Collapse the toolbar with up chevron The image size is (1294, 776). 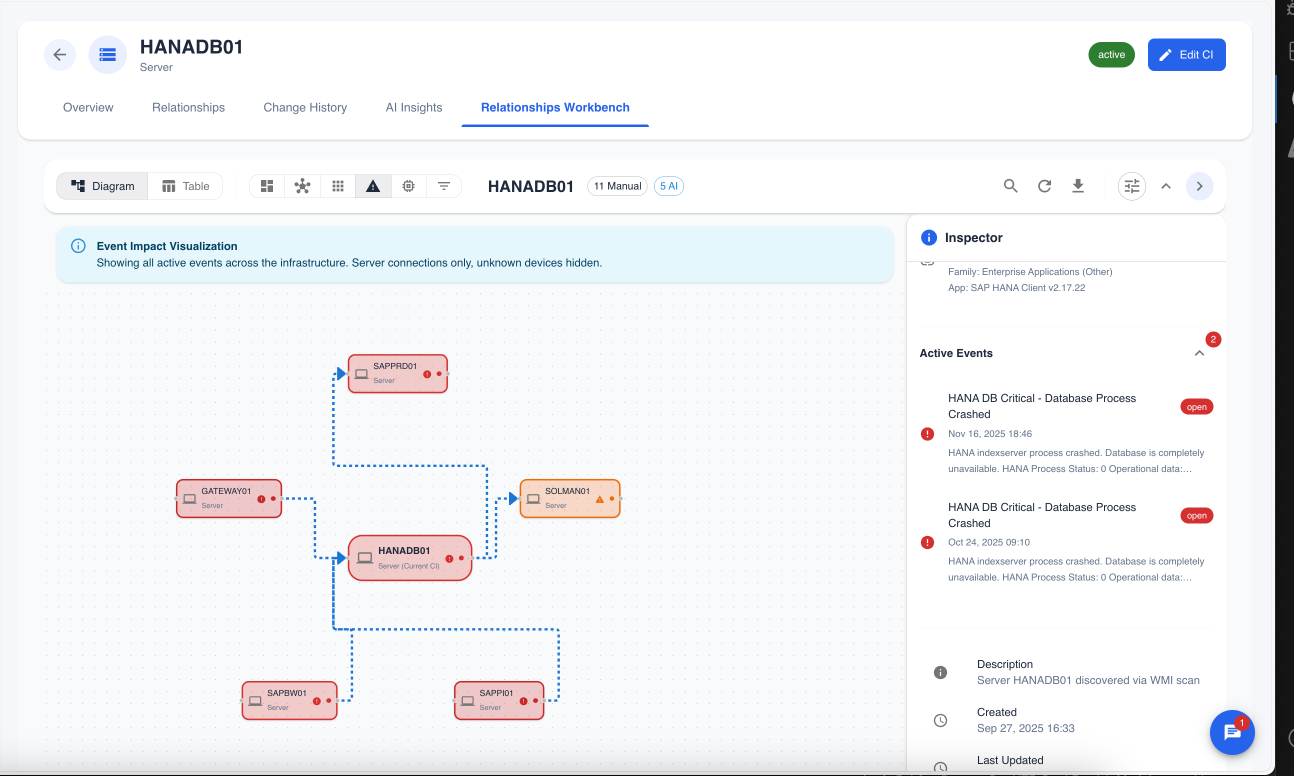click(1166, 186)
